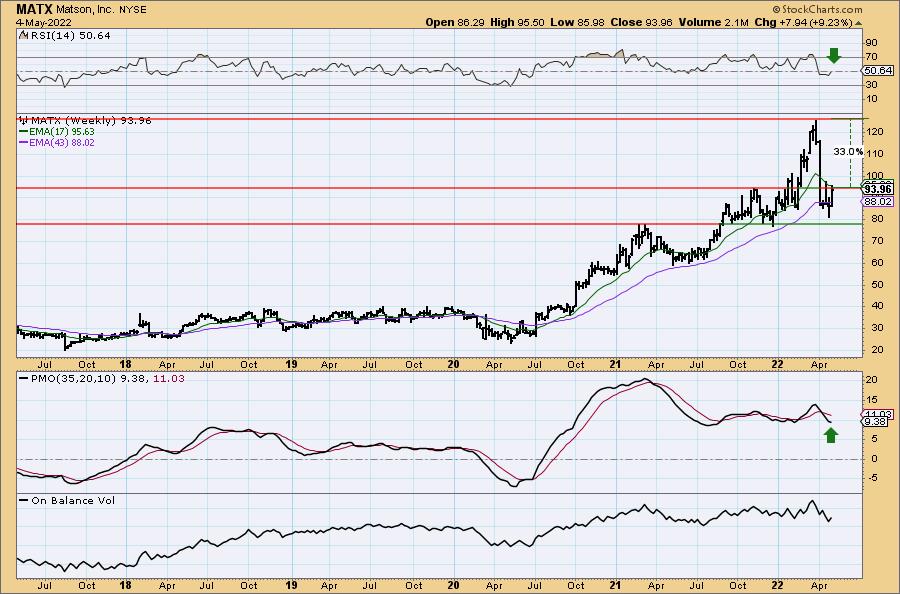The image size is (900, 594).
Task: Click year label 22 under the price panel
Action: [778, 364]
